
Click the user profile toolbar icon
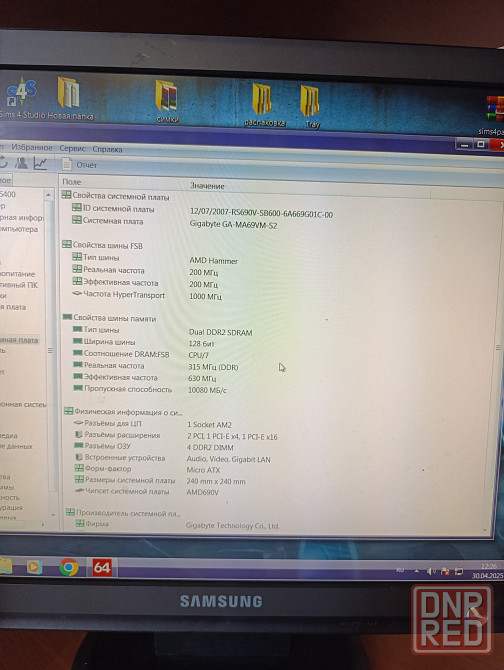21,163
